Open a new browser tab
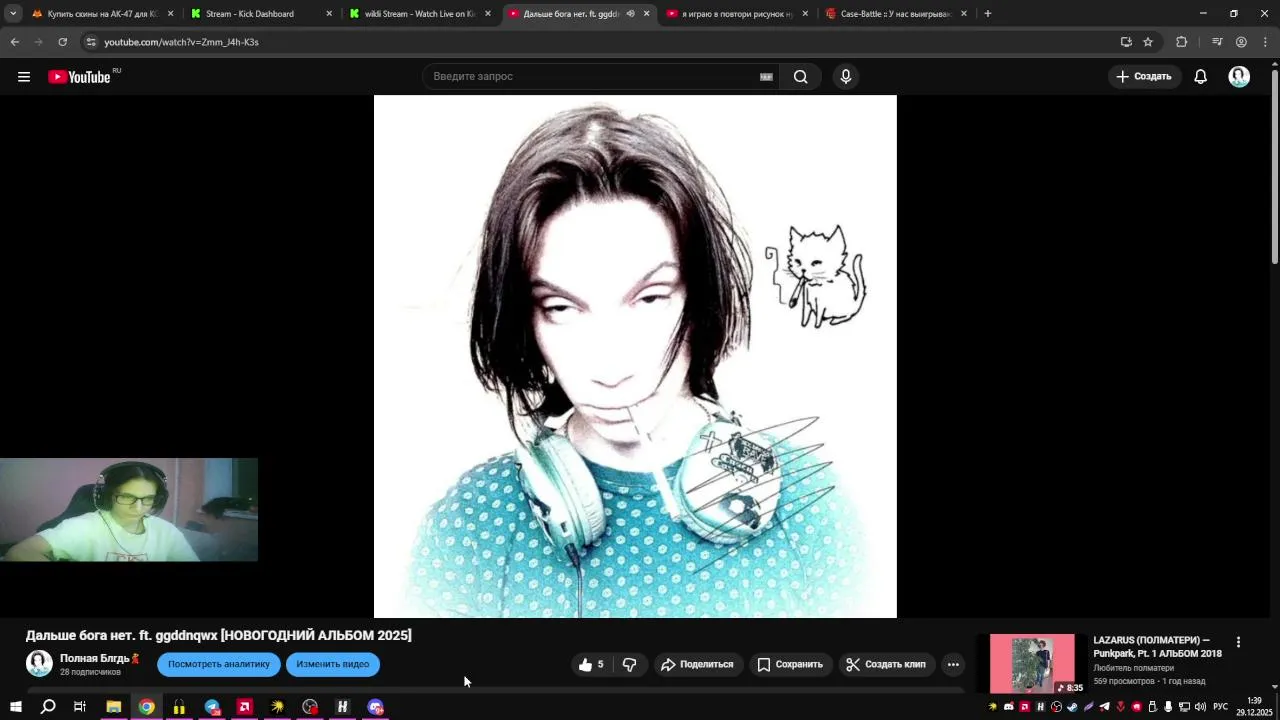1280x720 pixels. pos(988,14)
